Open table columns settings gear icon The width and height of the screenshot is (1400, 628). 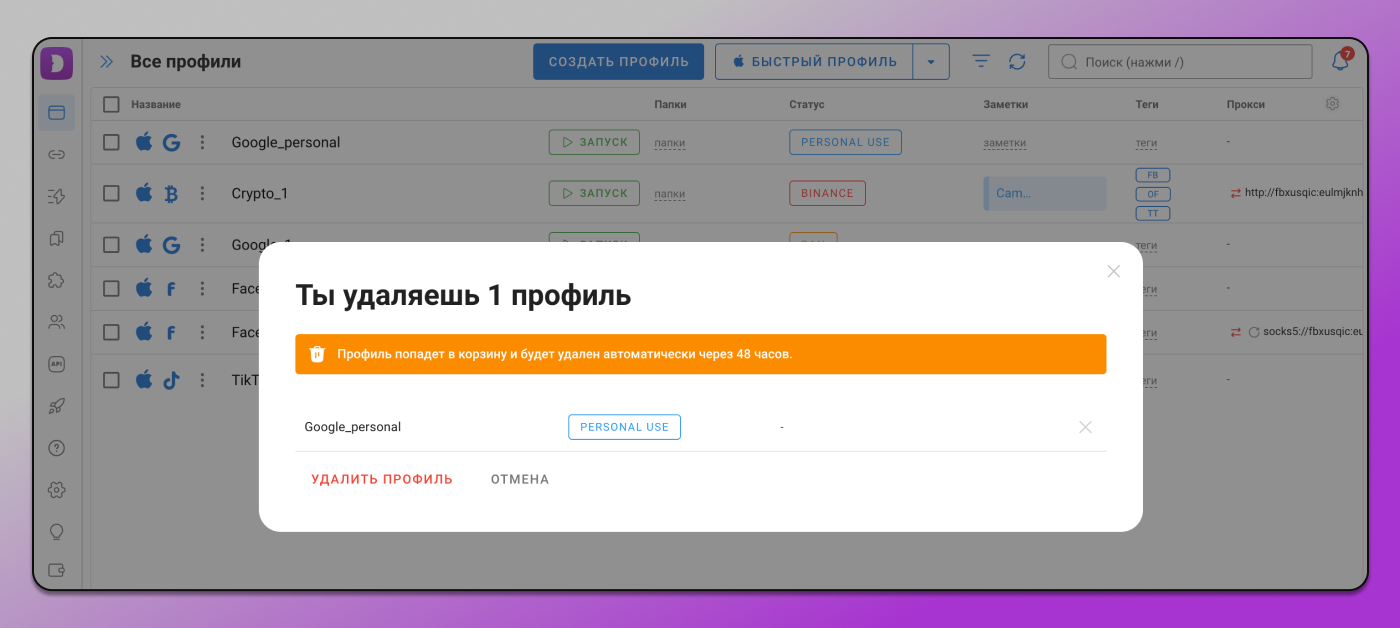click(1332, 103)
